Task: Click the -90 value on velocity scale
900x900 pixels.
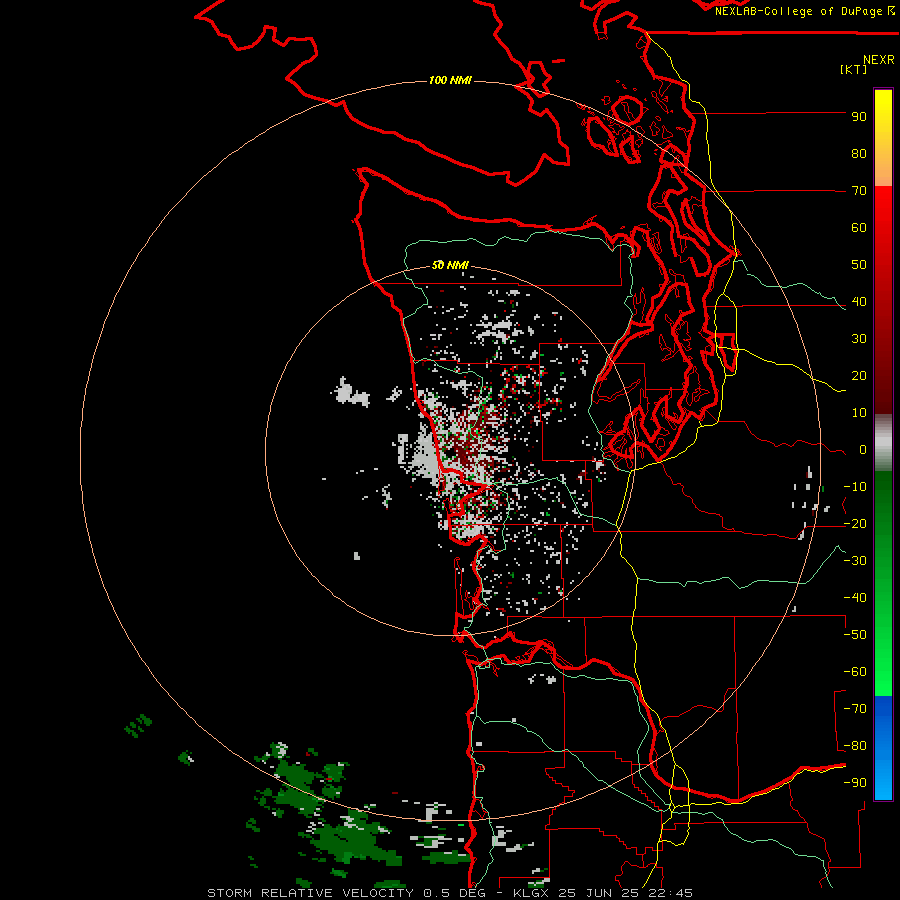Action: pyautogui.click(x=855, y=783)
